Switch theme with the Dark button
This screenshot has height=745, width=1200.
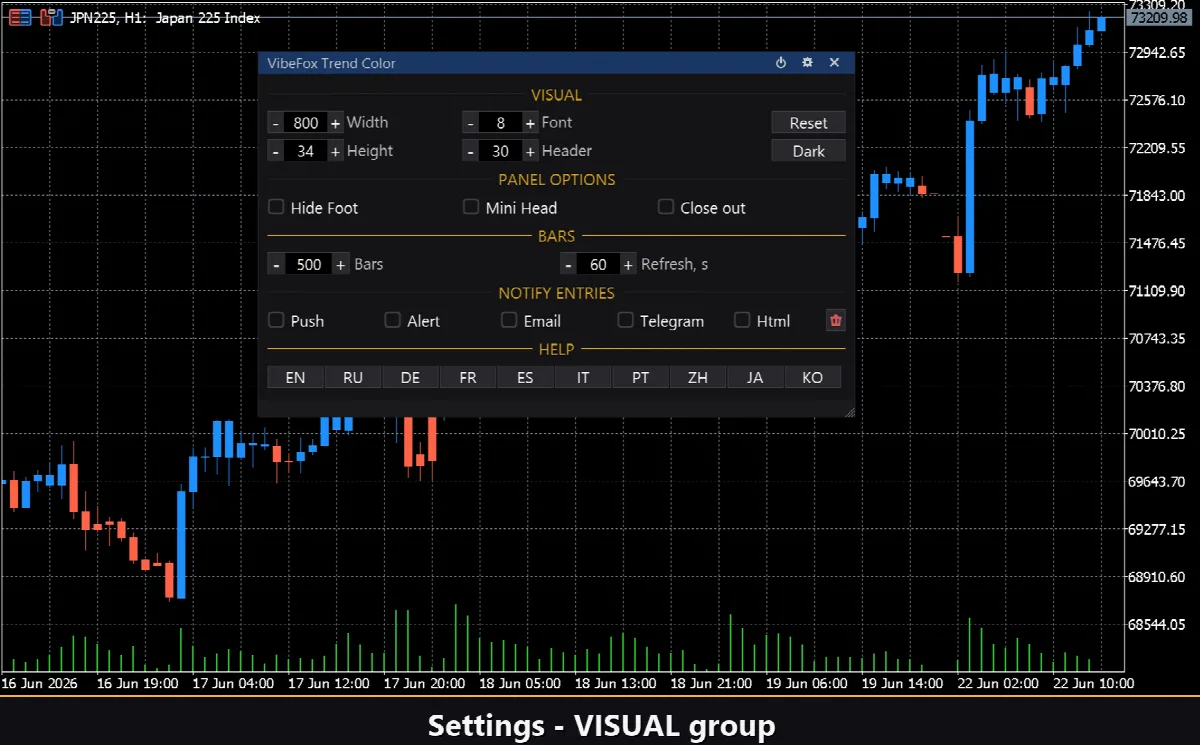808,151
